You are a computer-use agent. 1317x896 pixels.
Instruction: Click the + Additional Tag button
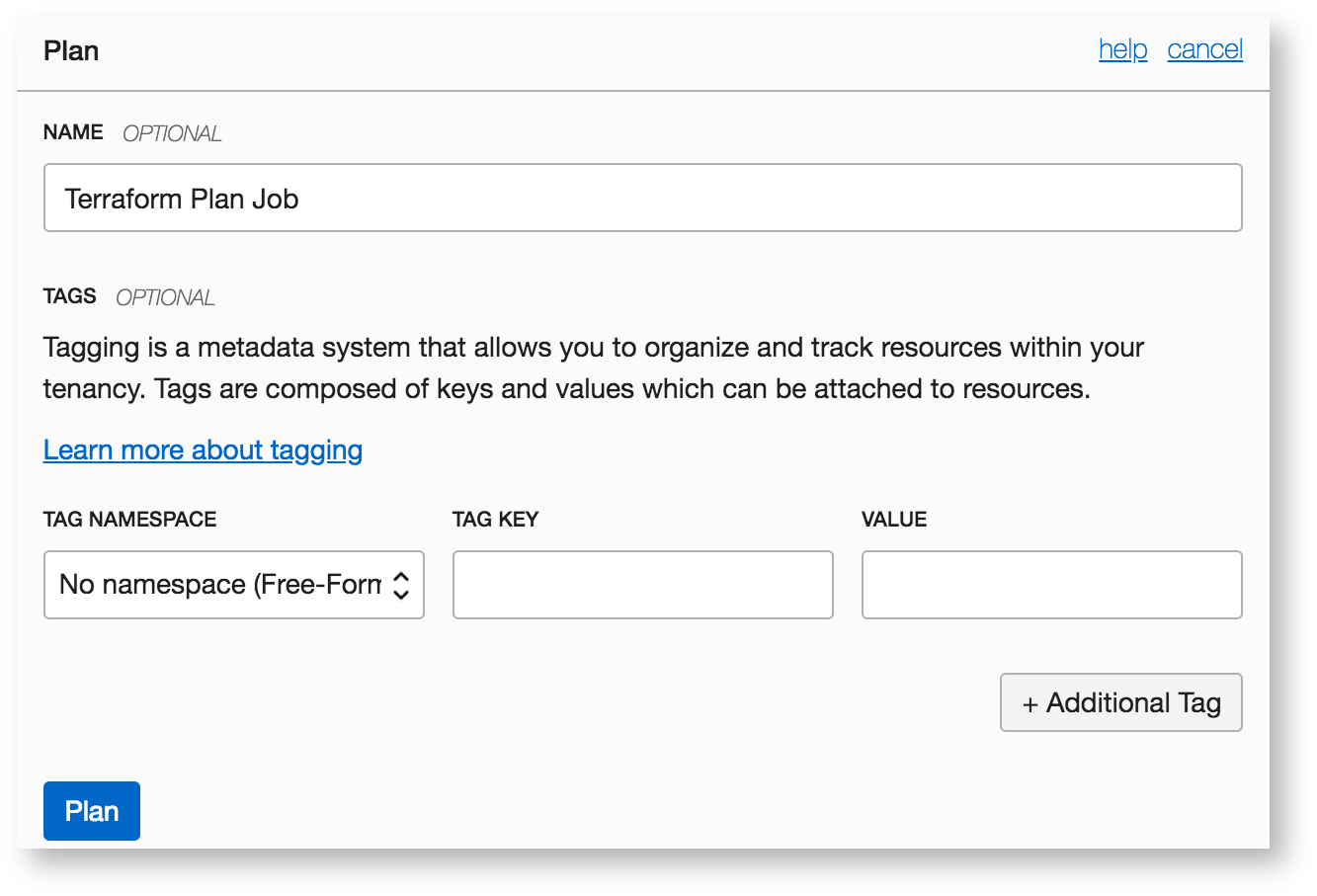(1120, 703)
